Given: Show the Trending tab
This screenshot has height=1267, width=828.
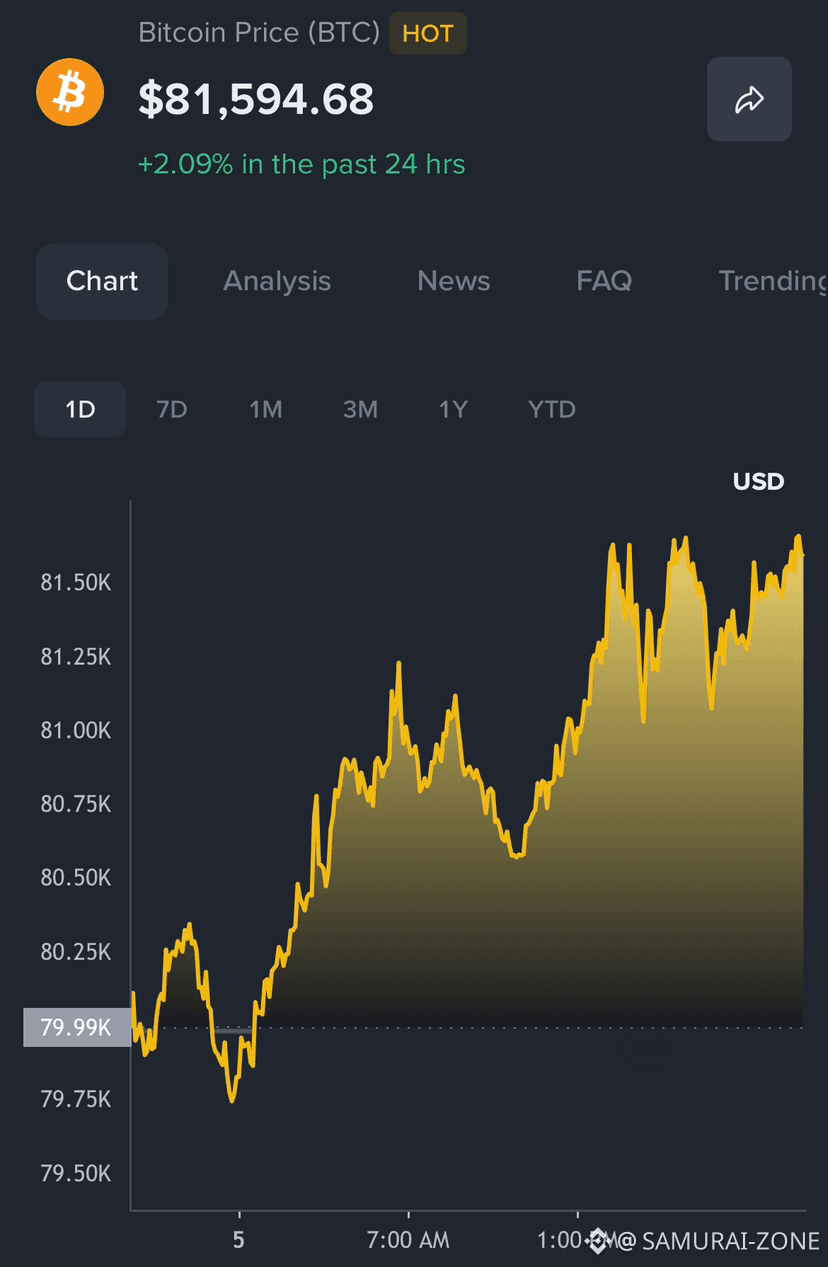Looking at the screenshot, I should [x=773, y=281].
